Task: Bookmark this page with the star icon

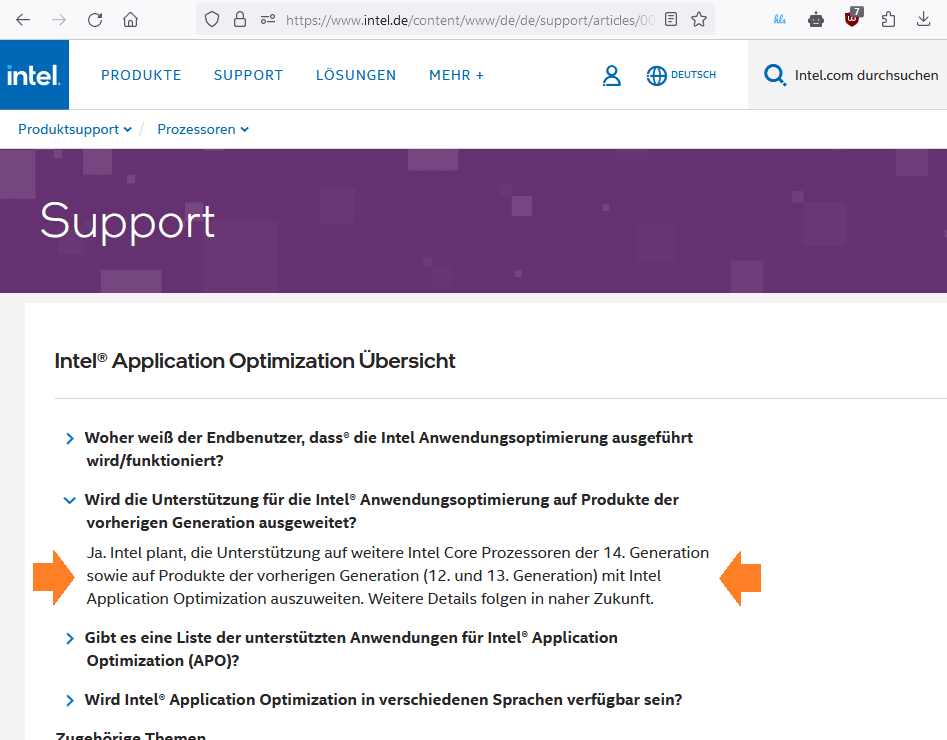Action: click(699, 20)
